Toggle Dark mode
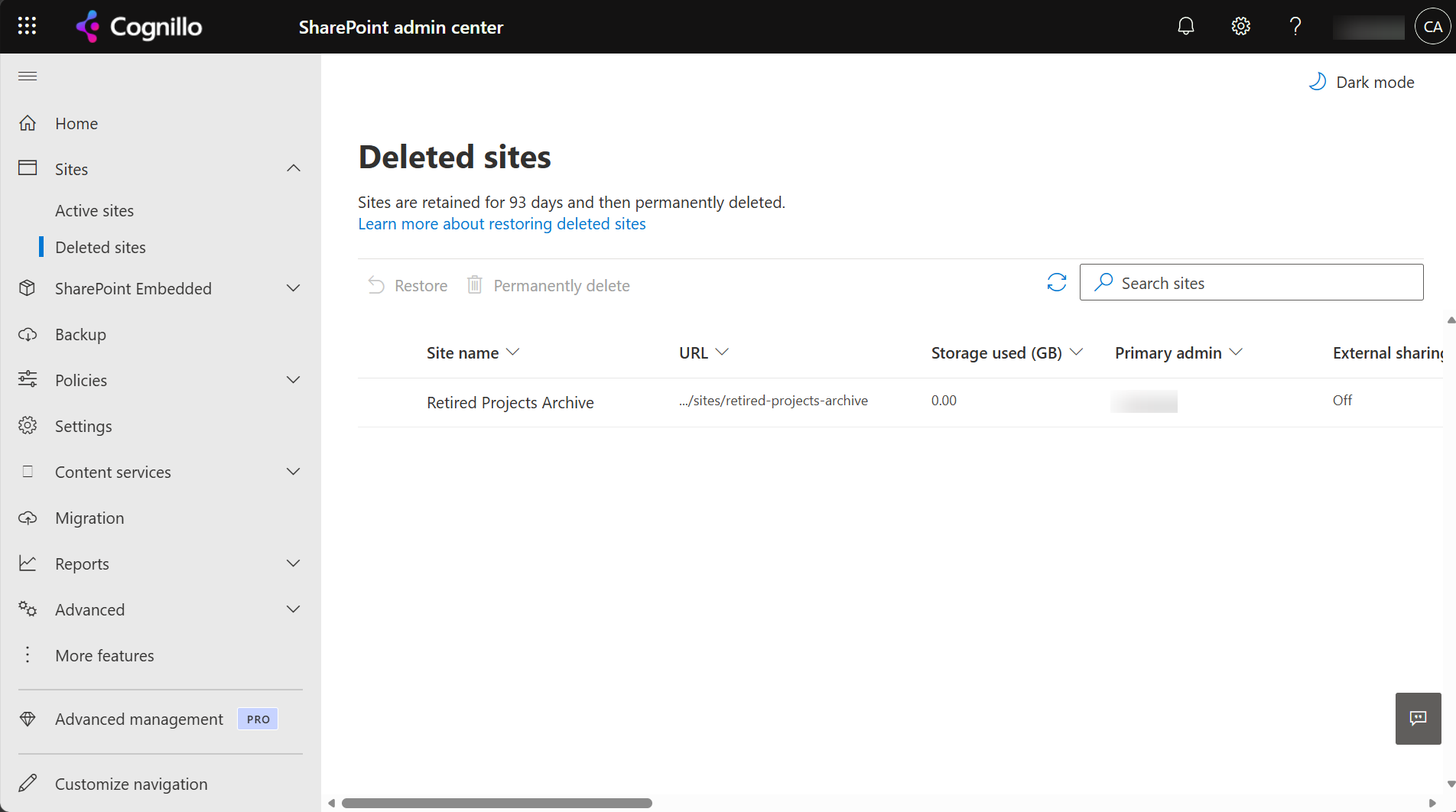Viewport: 1456px width, 812px height. (1362, 82)
